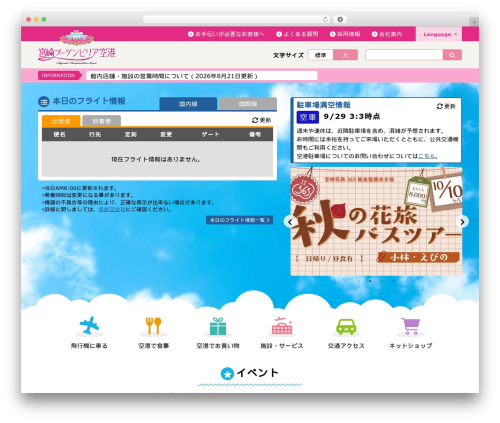Click the site search input field
500x423 pixels.
(x=404, y=55)
